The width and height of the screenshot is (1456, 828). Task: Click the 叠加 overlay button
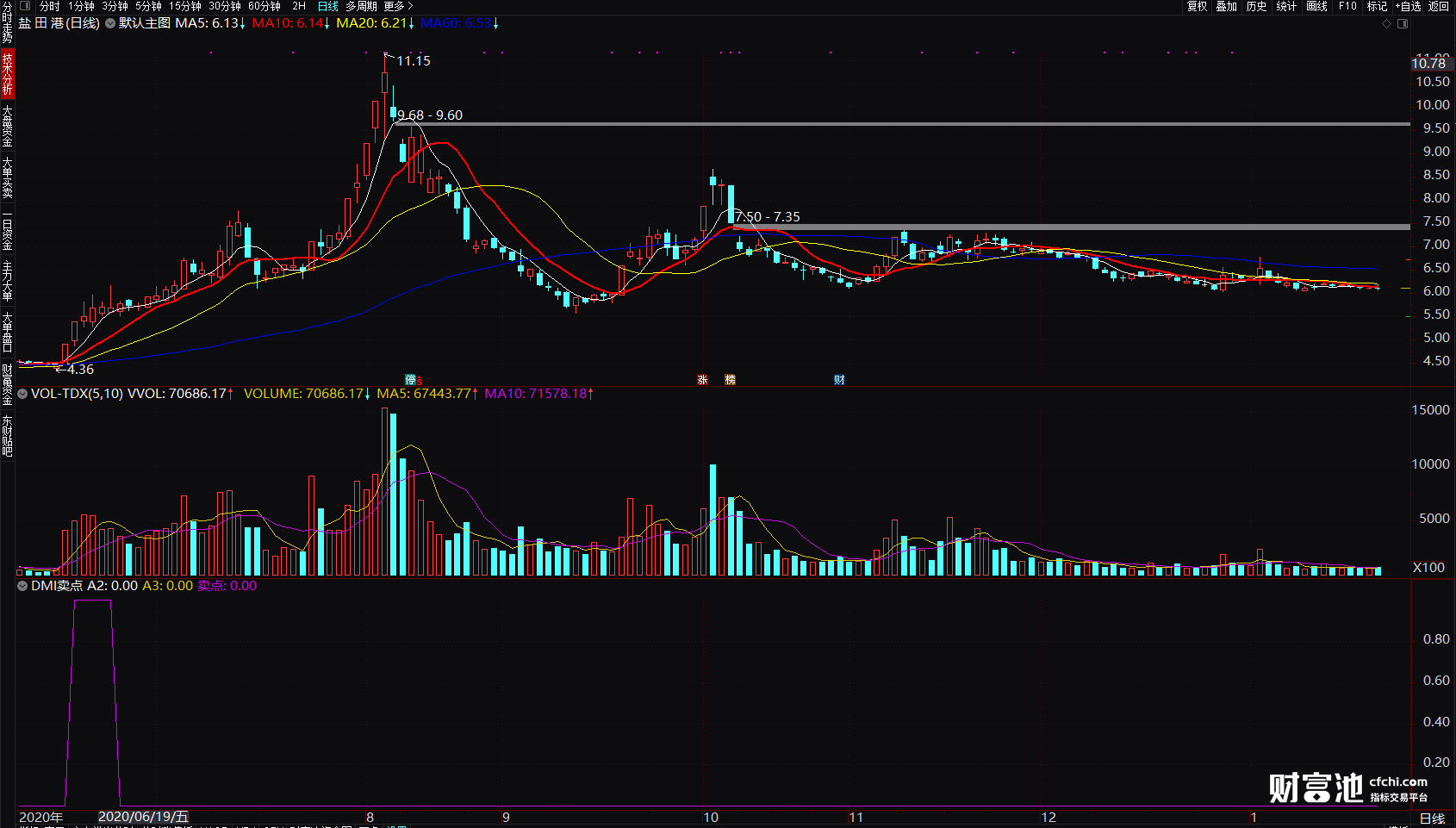(x=1227, y=6)
